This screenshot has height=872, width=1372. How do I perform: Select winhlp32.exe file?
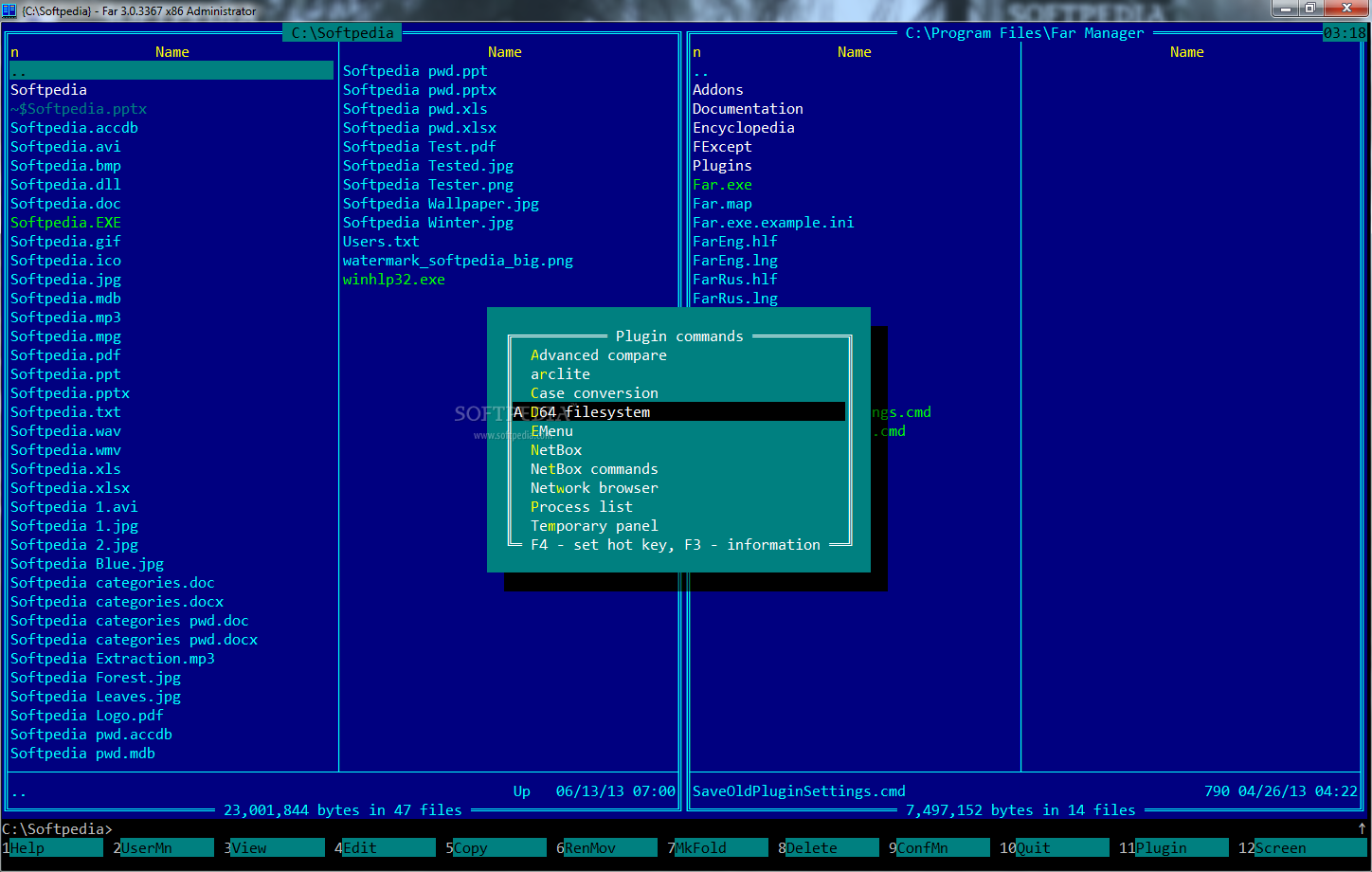click(x=394, y=280)
